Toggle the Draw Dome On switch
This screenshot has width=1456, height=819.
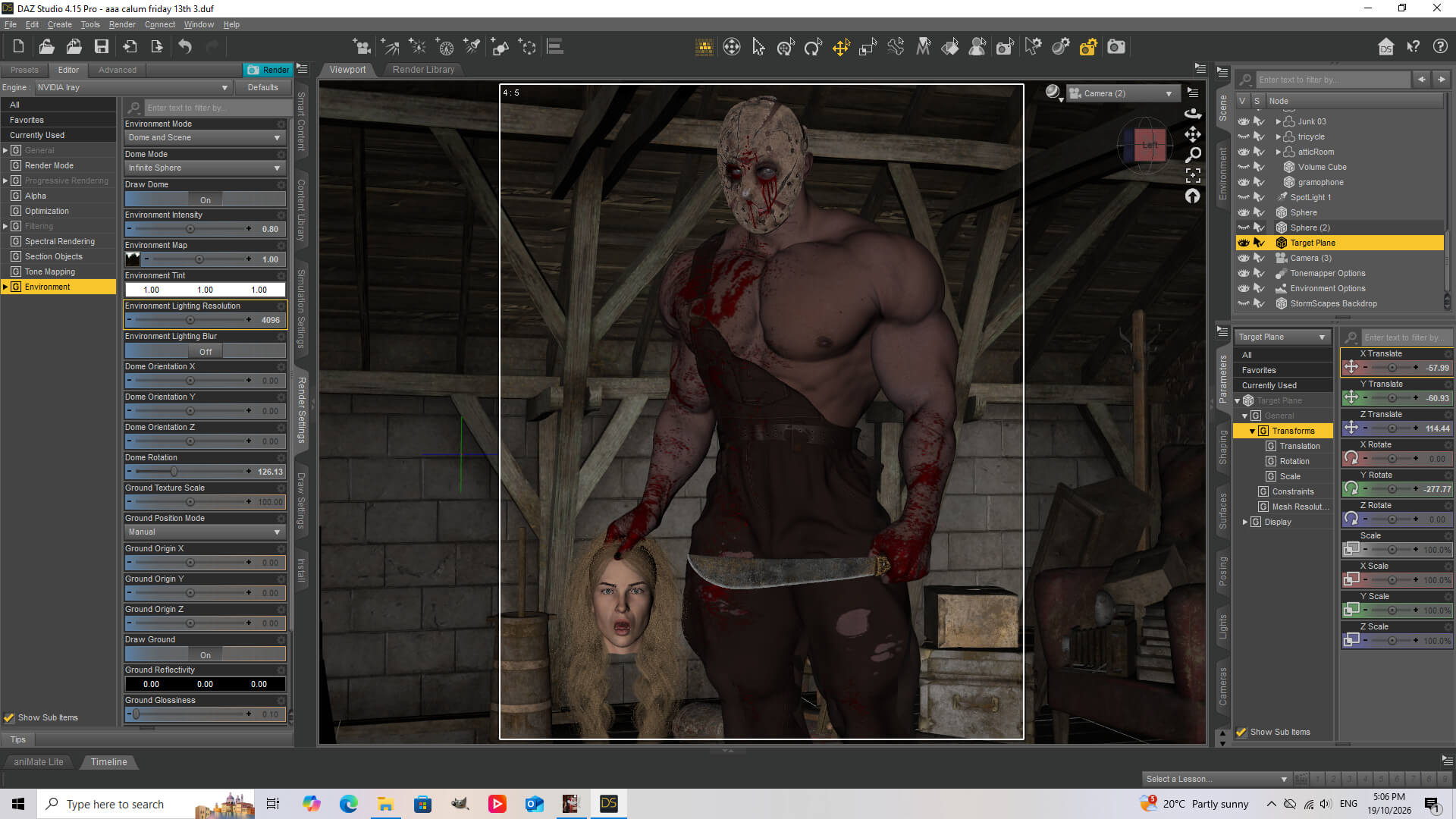(x=205, y=199)
